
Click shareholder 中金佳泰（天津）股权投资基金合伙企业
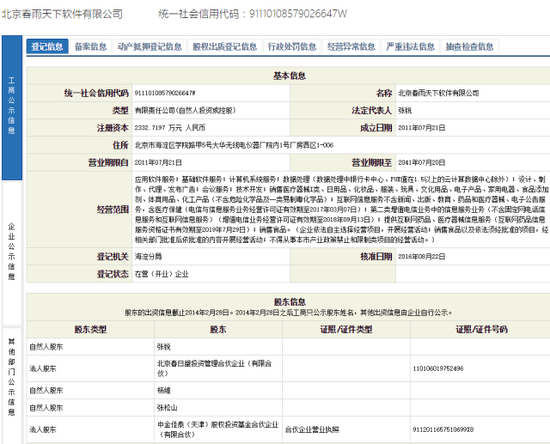pyautogui.click(x=217, y=429)
